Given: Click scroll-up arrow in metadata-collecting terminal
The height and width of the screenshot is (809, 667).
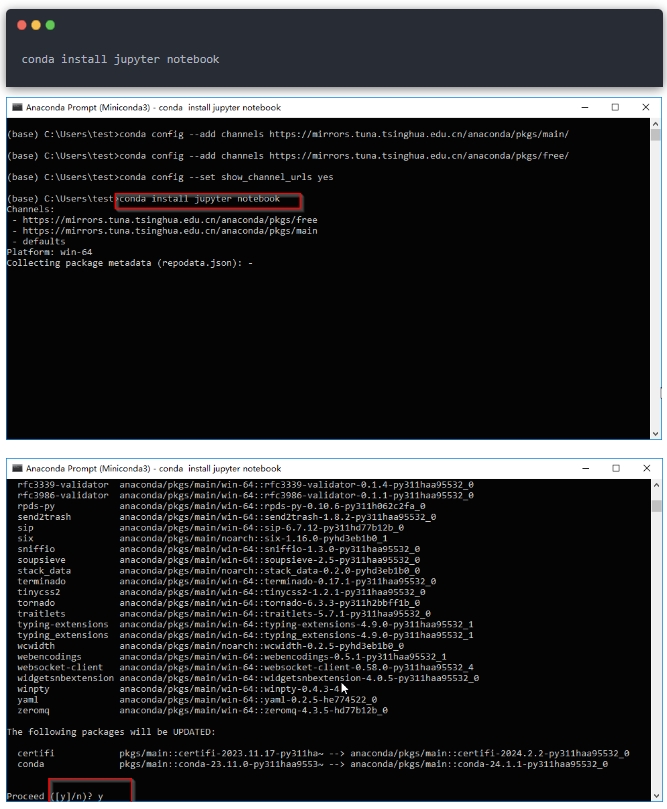Looking at the screenshot, I should pyautogui.click(x=656, y=122).
